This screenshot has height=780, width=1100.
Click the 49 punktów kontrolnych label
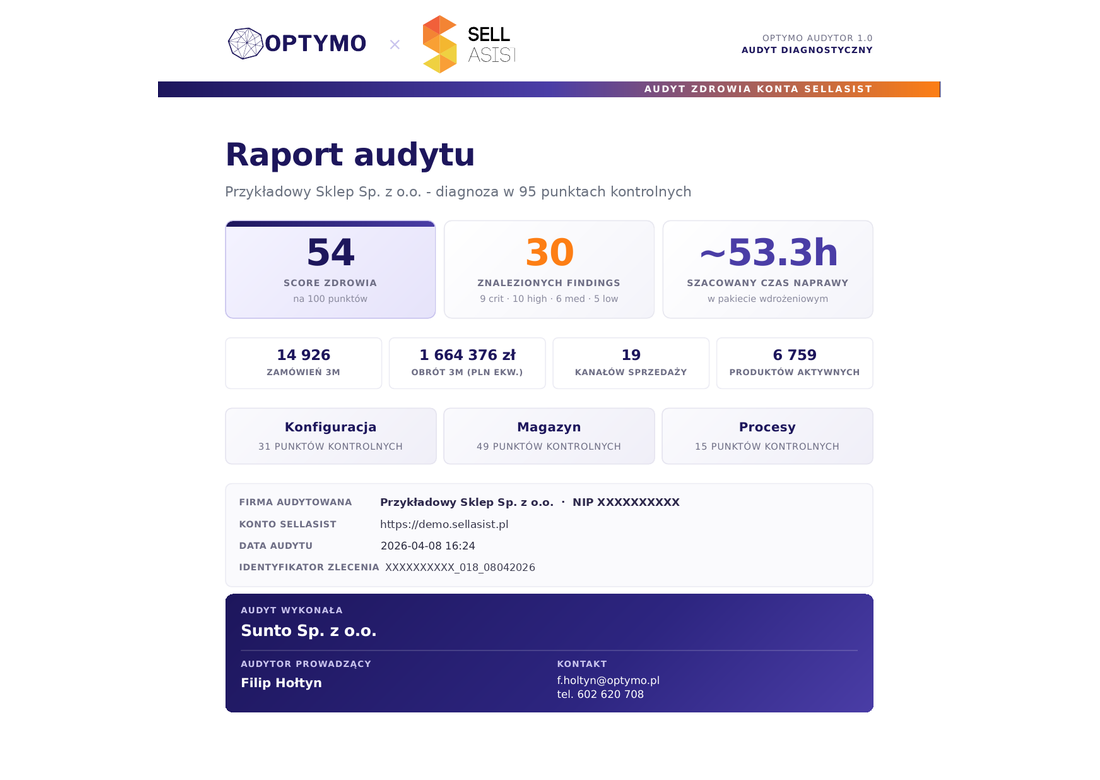[549, 446]
